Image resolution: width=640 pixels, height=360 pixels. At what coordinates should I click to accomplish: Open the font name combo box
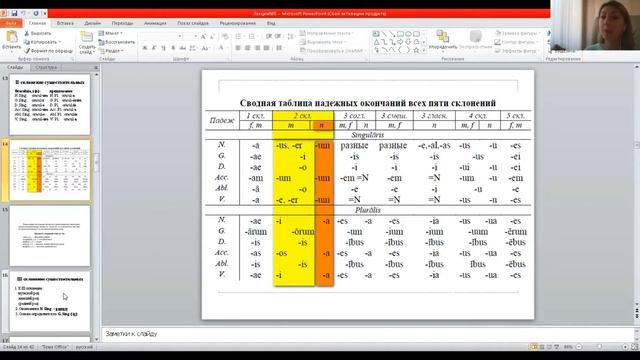pos(161,37)
